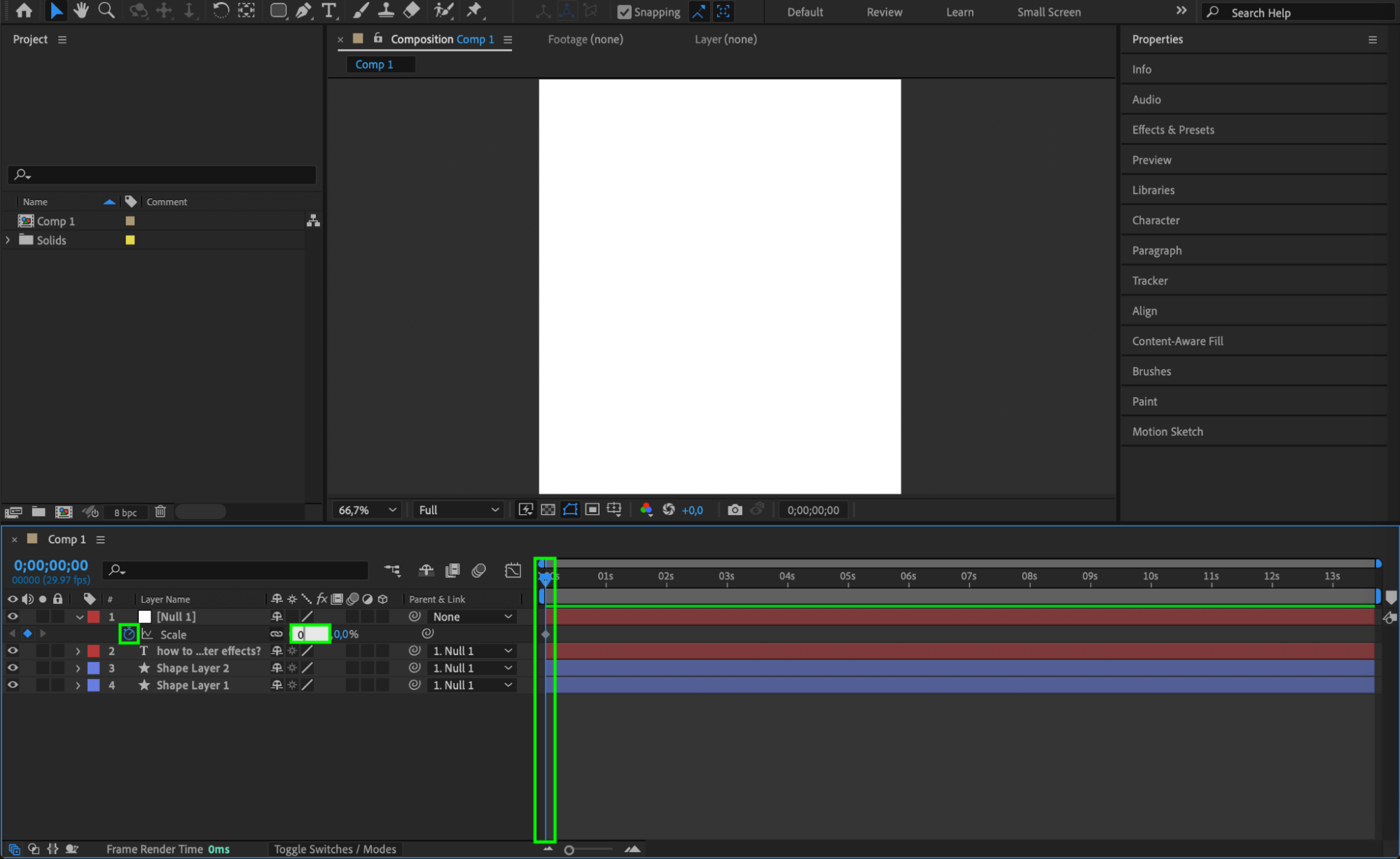
Task: Open the Effects & Presets panel
Action: [1173, 130]
